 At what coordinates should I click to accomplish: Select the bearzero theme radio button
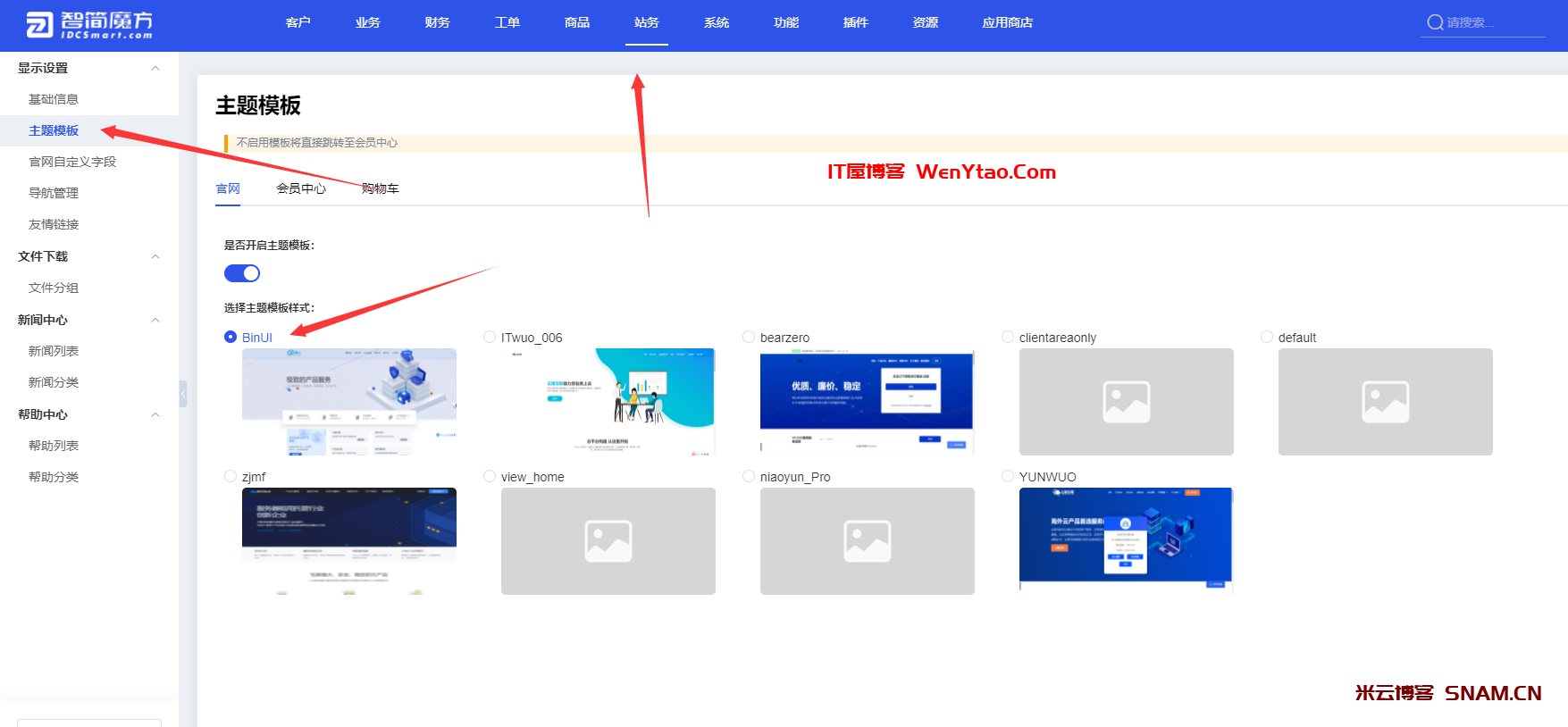(x=749, y=337)
